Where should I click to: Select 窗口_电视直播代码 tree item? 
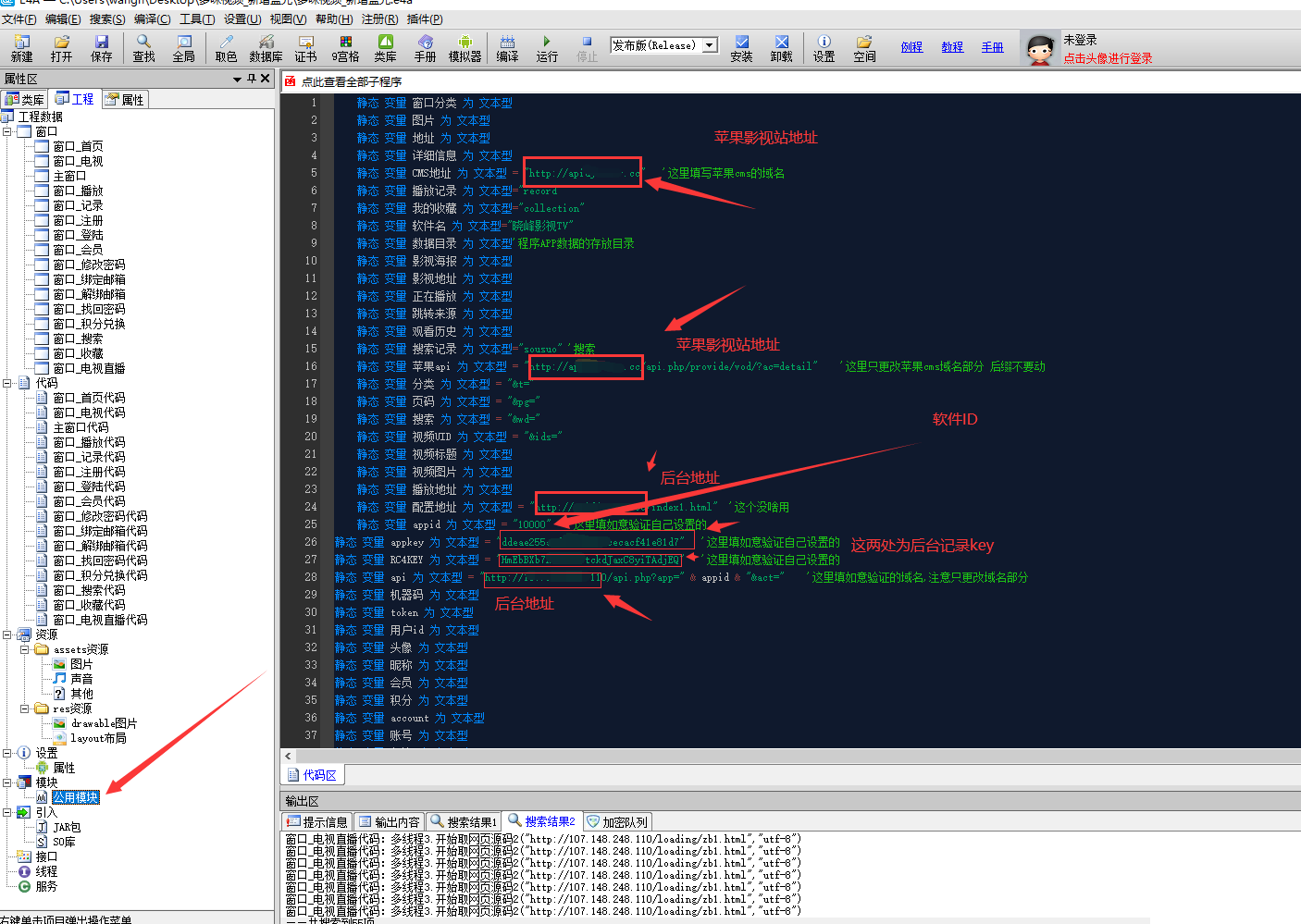[x=100, y=620]
